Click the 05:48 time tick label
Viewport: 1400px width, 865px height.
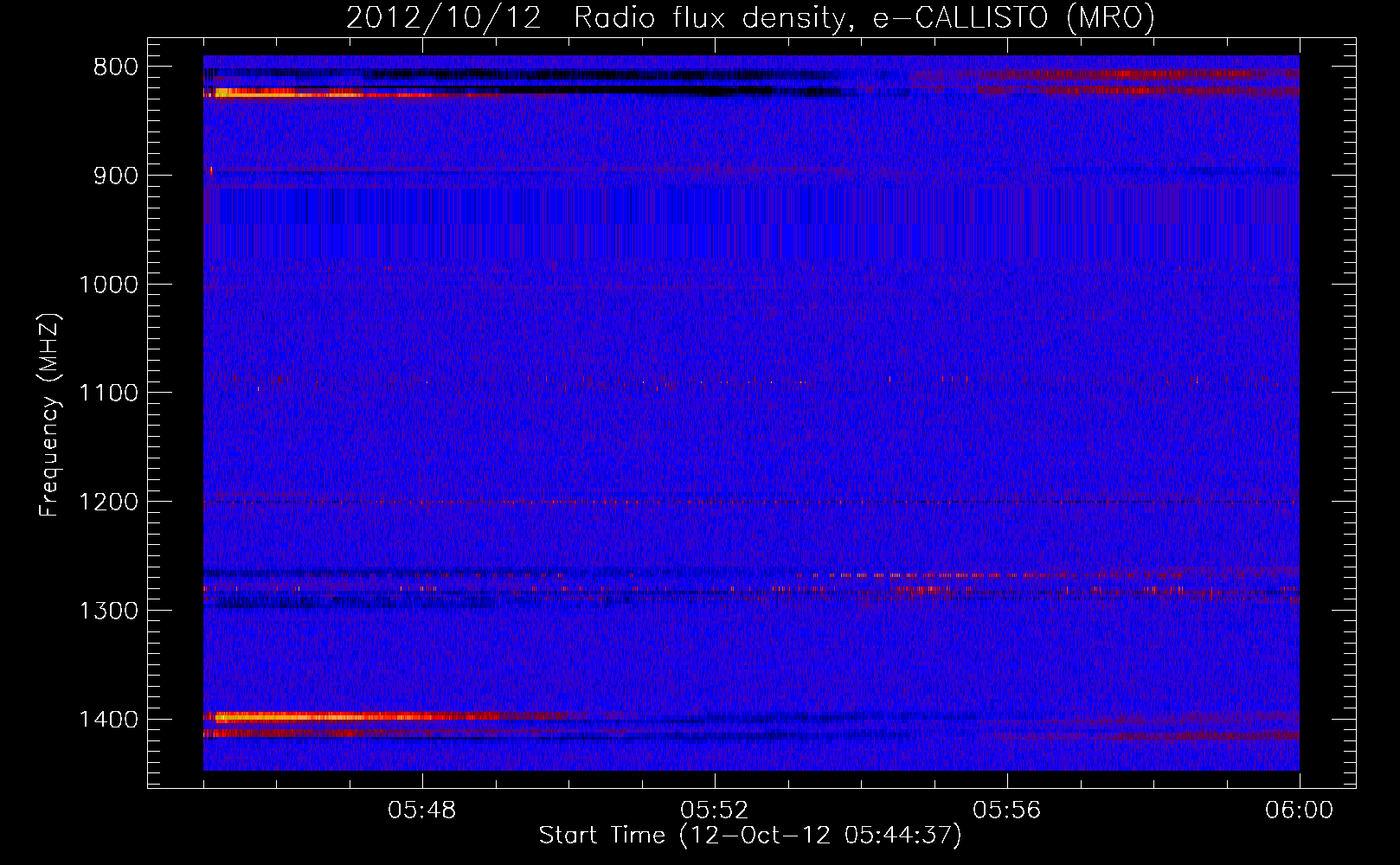click(x=422, y=811)
